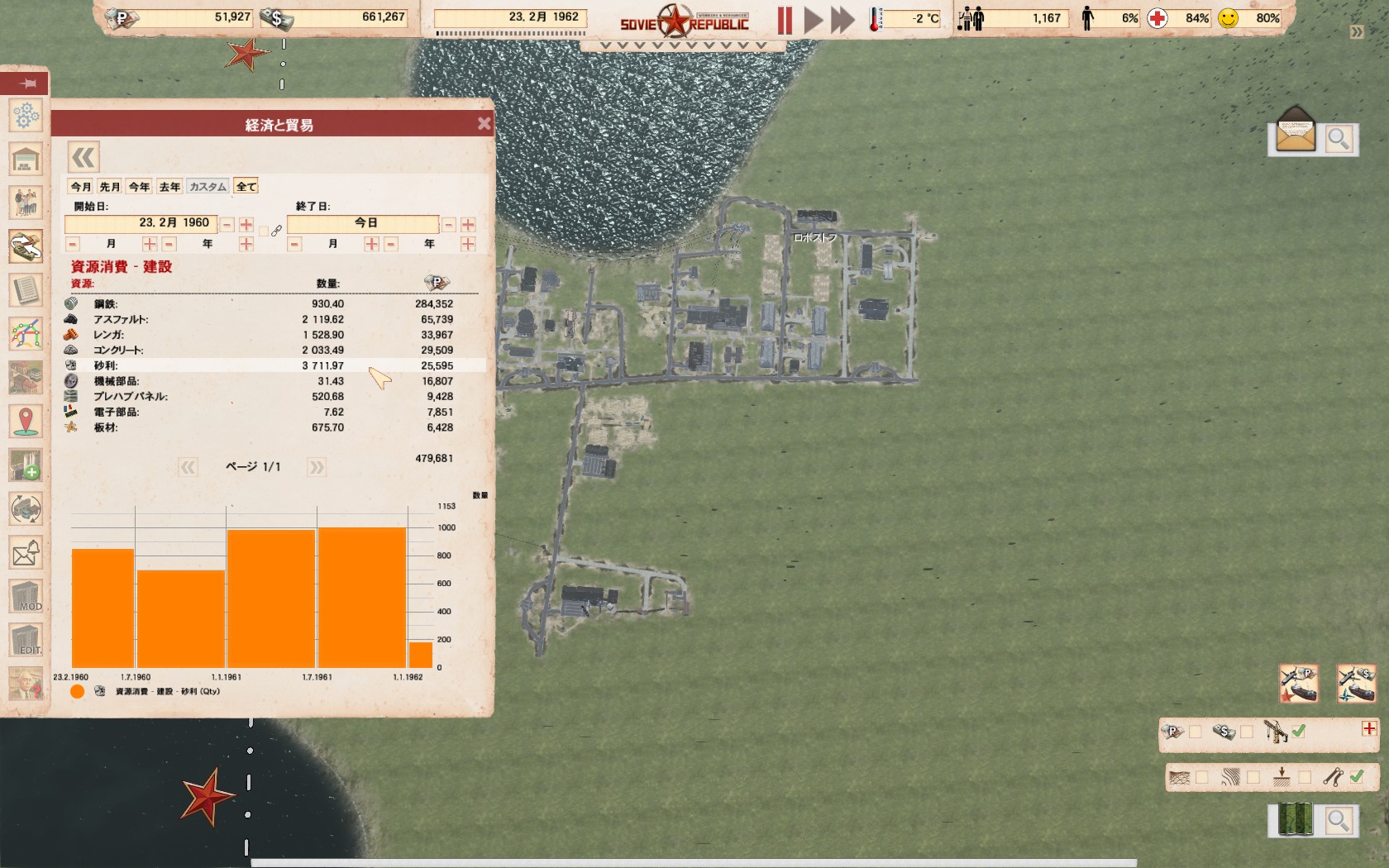Open the transport lines map icon
Image resolution: width=1389 pixels, height=868 pixels.
pyautogui.click(x=26, y=335)
